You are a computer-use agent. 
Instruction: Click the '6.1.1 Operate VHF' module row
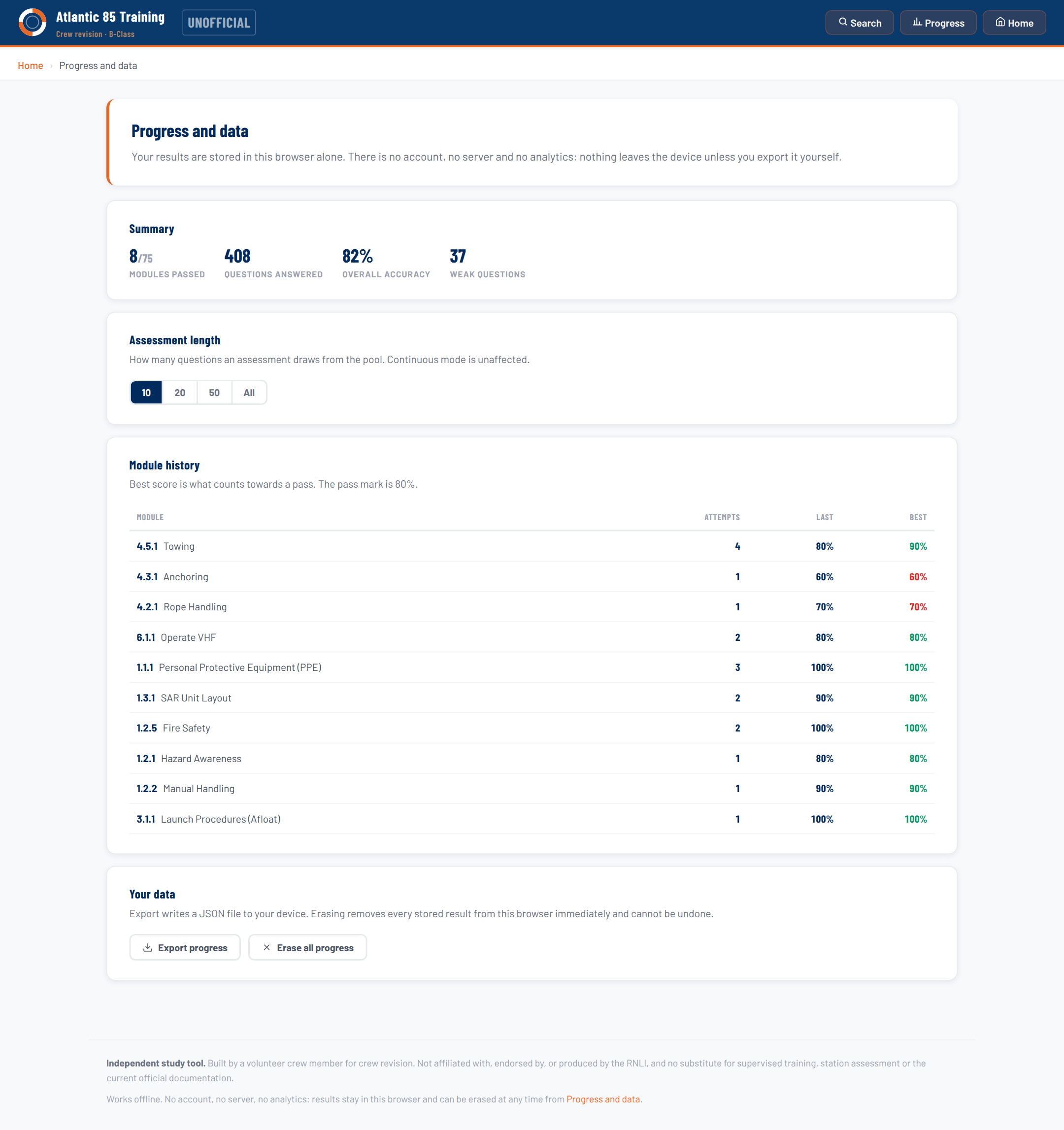coord(532,637)
